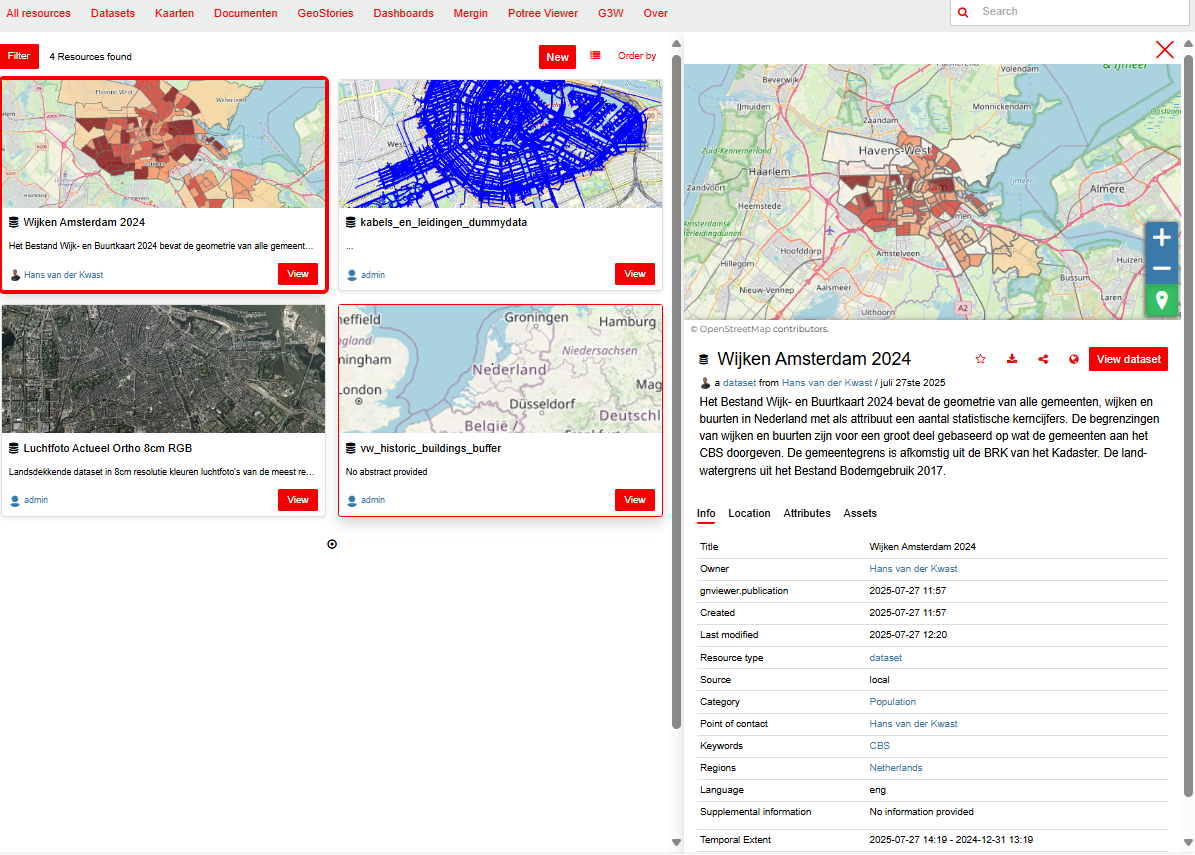Image resolution: width=1195 pixels, height=855 pixels.
Task: Open the Potree Viewer menu item
Action: (x=543, y=13)
